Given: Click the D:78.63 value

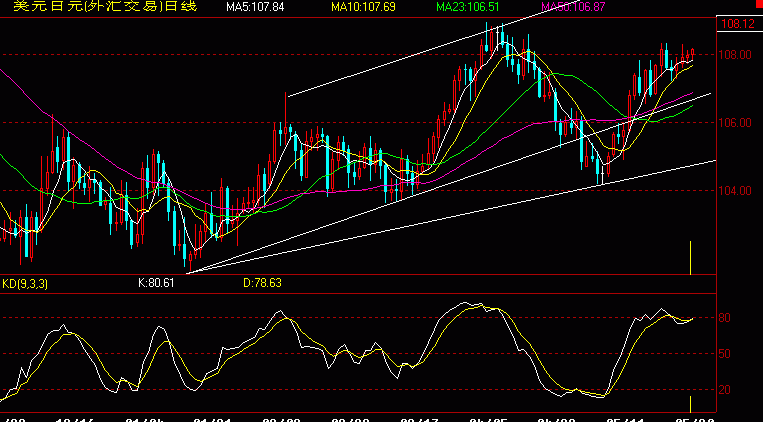Looking at the screenshot, I should 262,283.
